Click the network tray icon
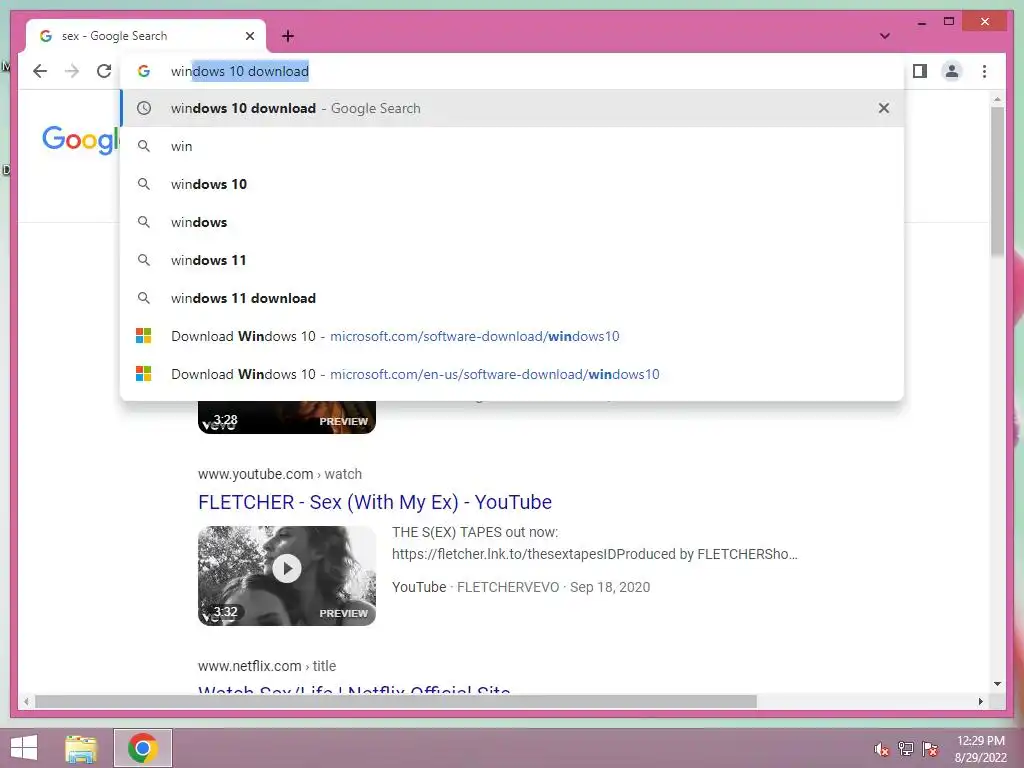The width and height of the screenshot is (1024, 768). pos(906,749)
